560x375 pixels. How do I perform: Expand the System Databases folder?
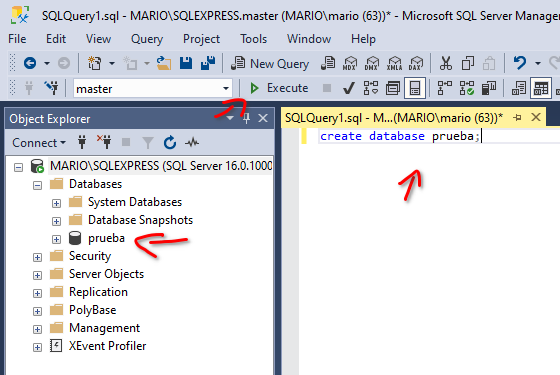[x=56, y=203]
